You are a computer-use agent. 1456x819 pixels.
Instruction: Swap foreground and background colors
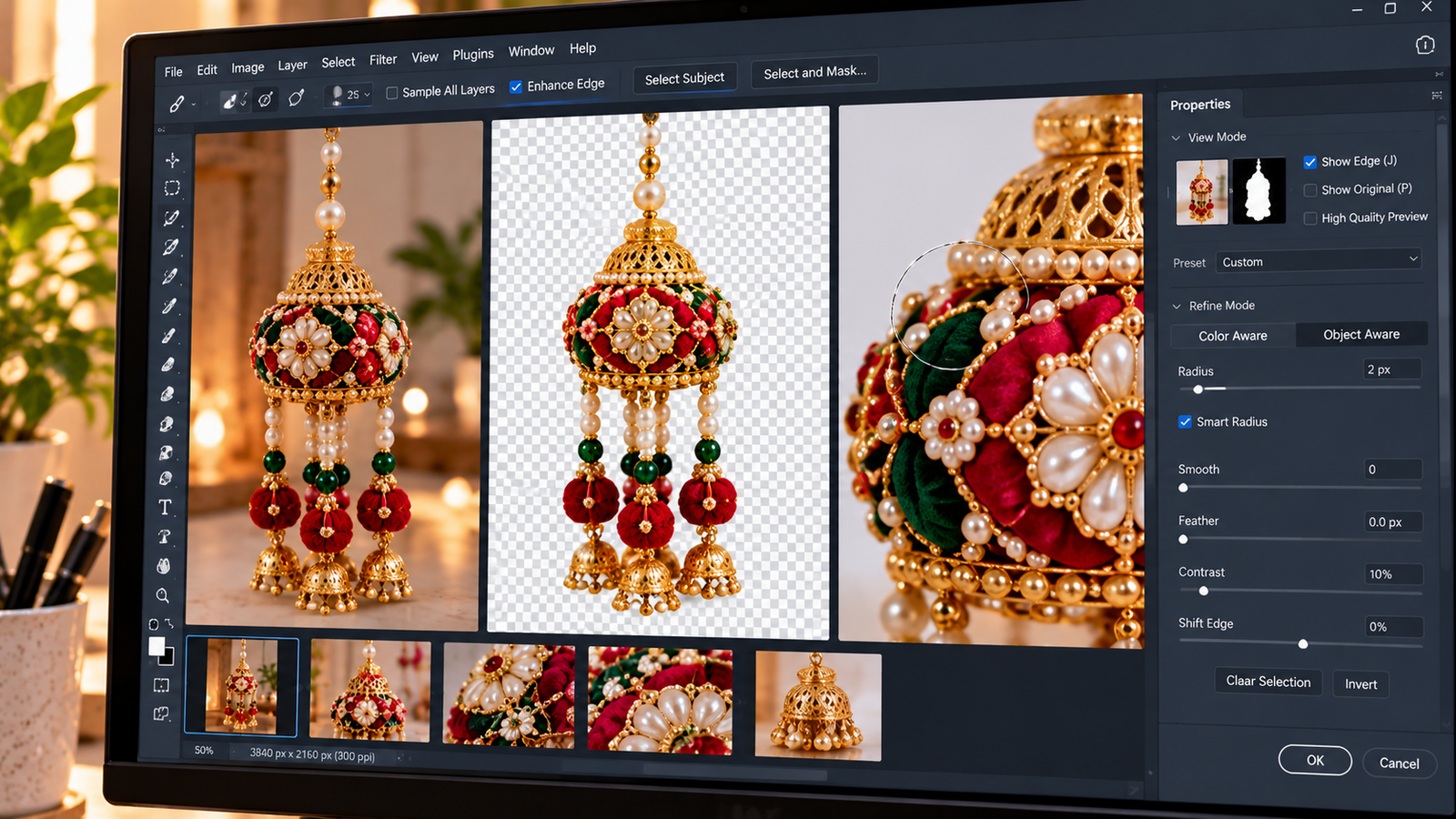click(x=169, y=623)
